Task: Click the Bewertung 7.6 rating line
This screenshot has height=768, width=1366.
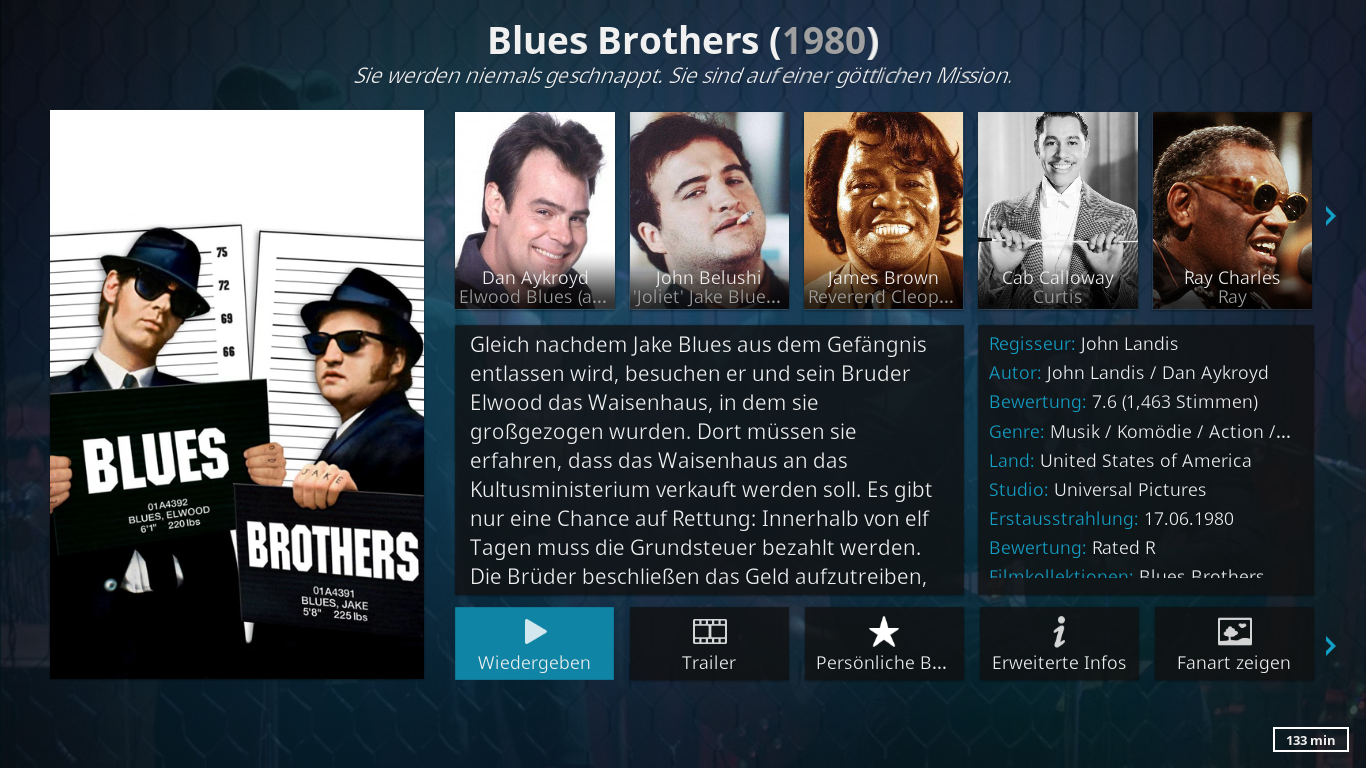Action: coord(1123,402)
